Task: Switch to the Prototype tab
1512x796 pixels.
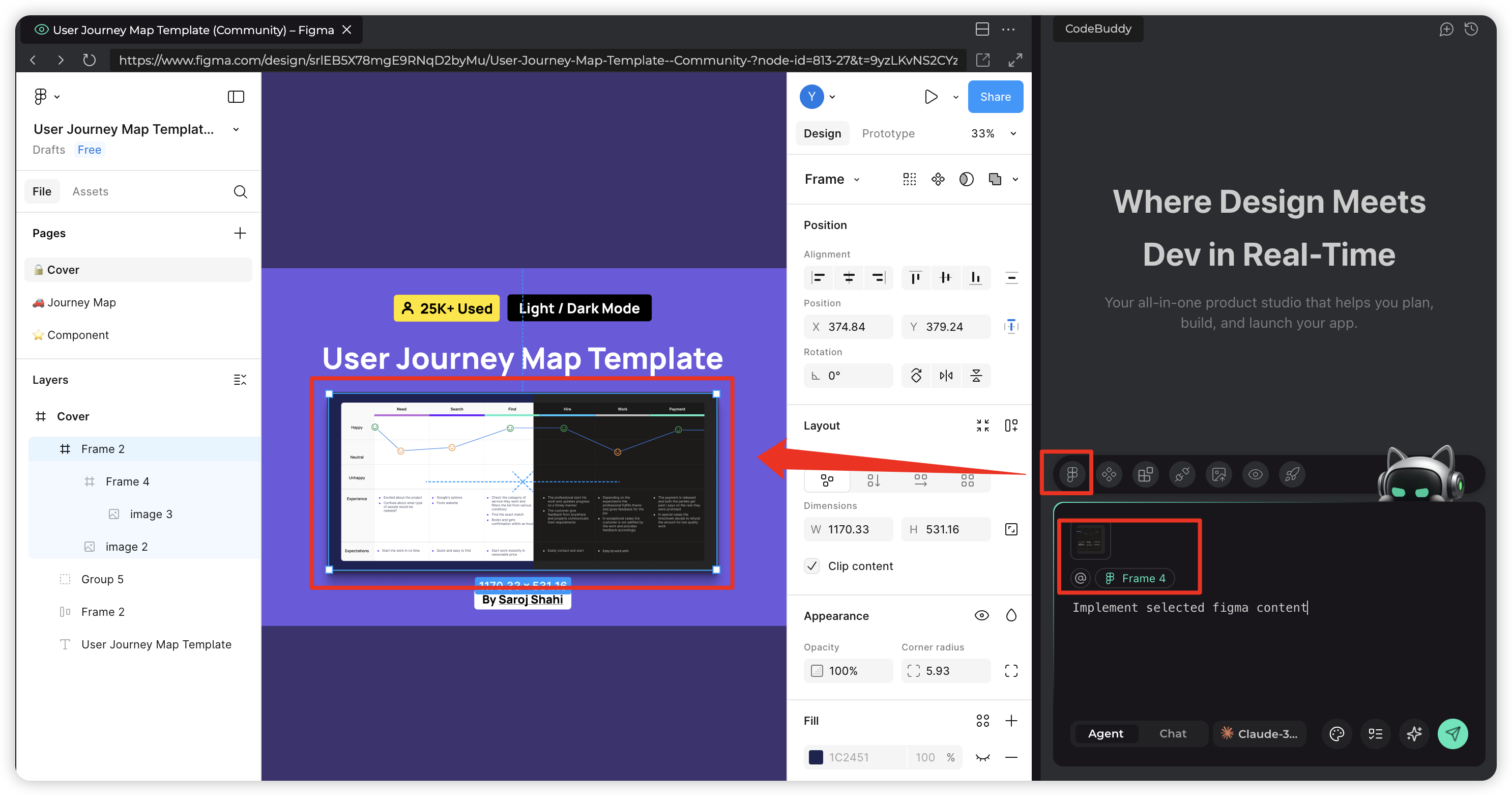Action: click(888, 134)
